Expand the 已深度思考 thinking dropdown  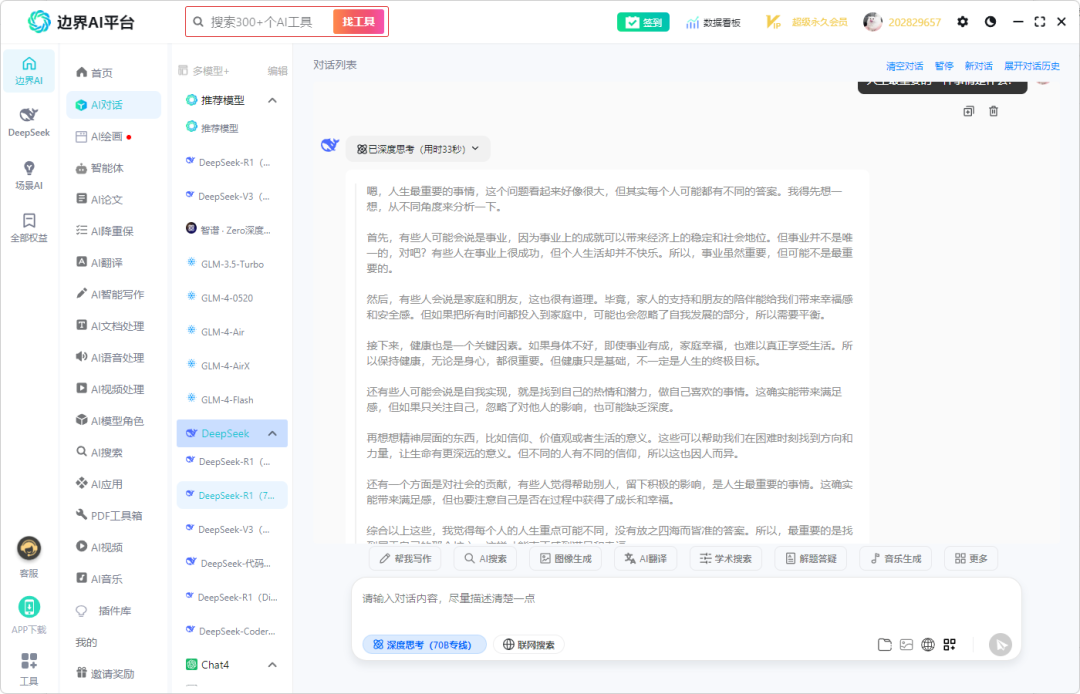point(418,149)
